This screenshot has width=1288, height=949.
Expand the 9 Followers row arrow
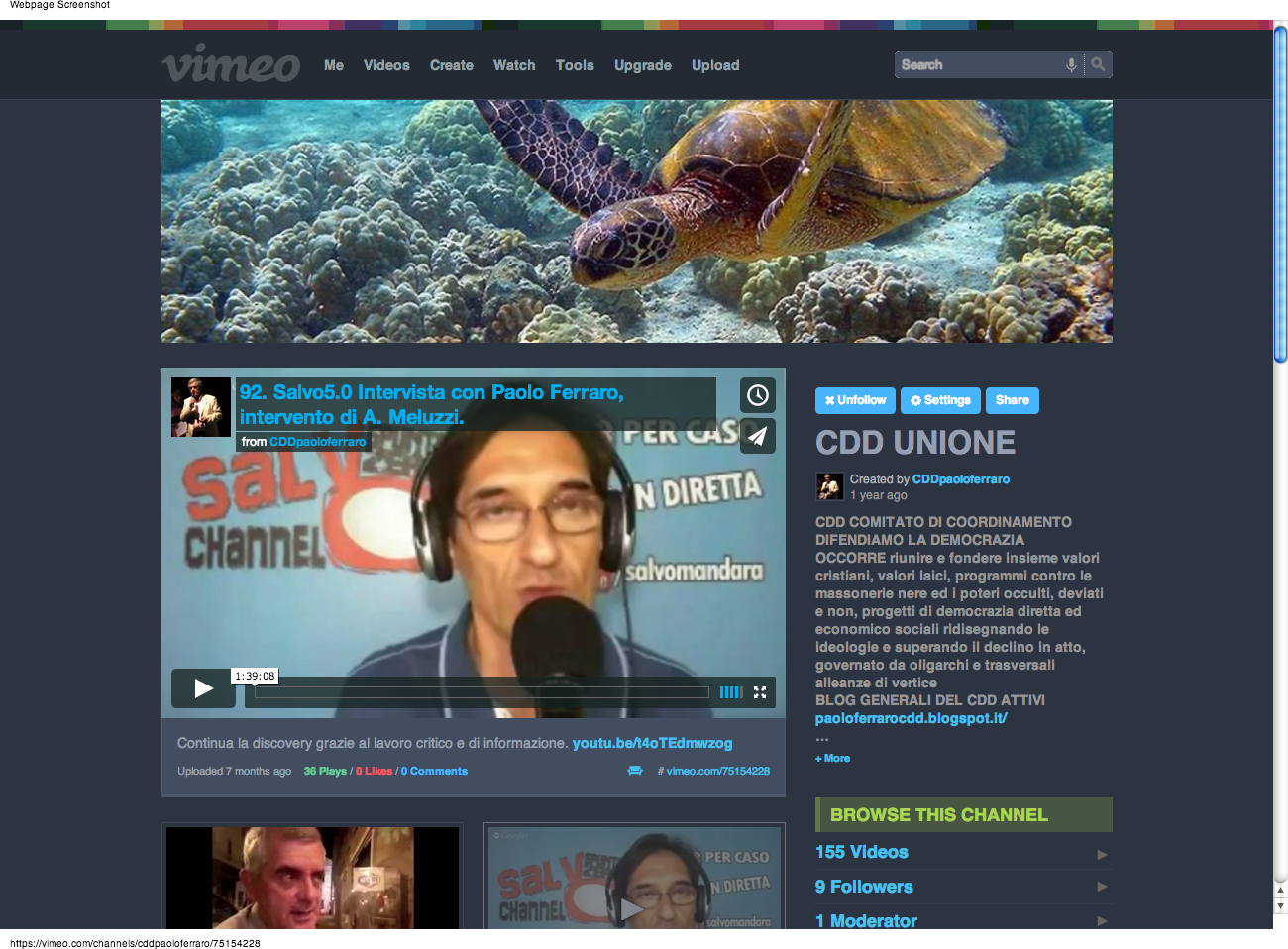(1102, 887)
